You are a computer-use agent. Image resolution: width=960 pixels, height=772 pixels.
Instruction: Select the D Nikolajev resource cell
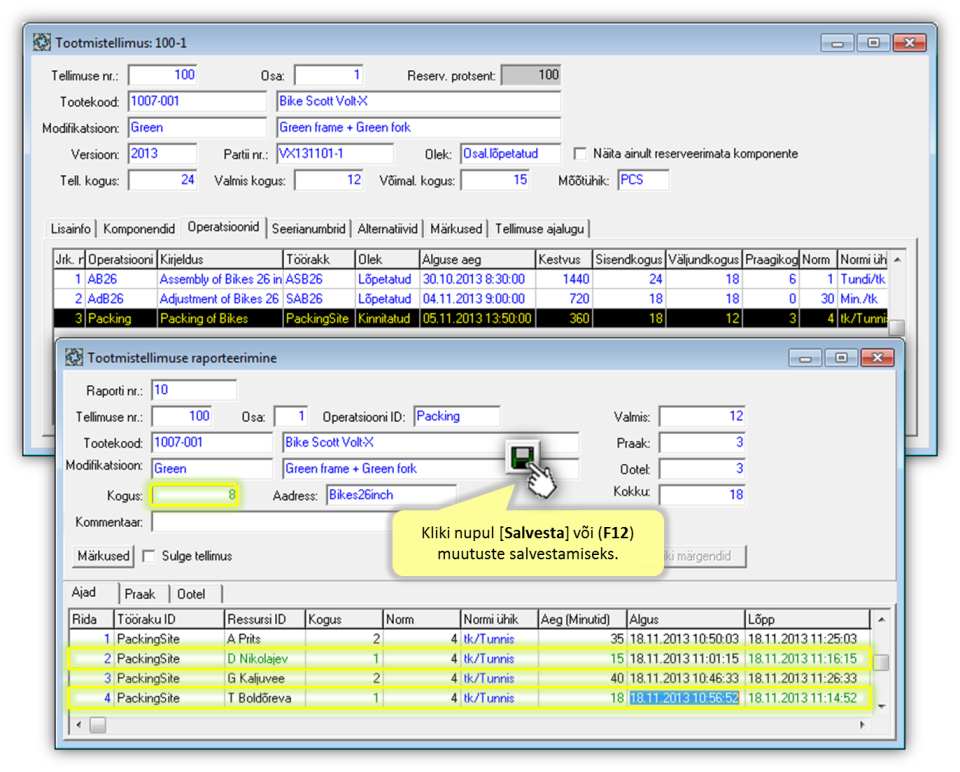[x=264, y=659]
